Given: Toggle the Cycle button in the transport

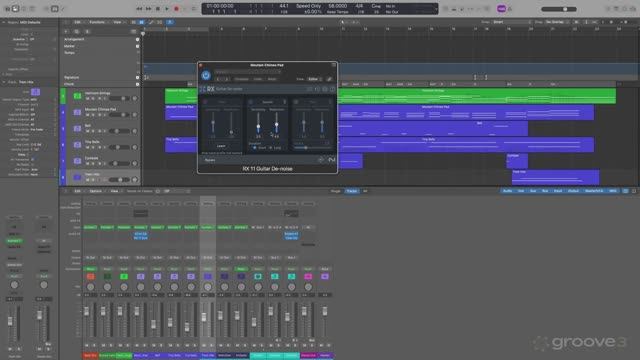Looking at the screenshot, I should coord(194,9).
